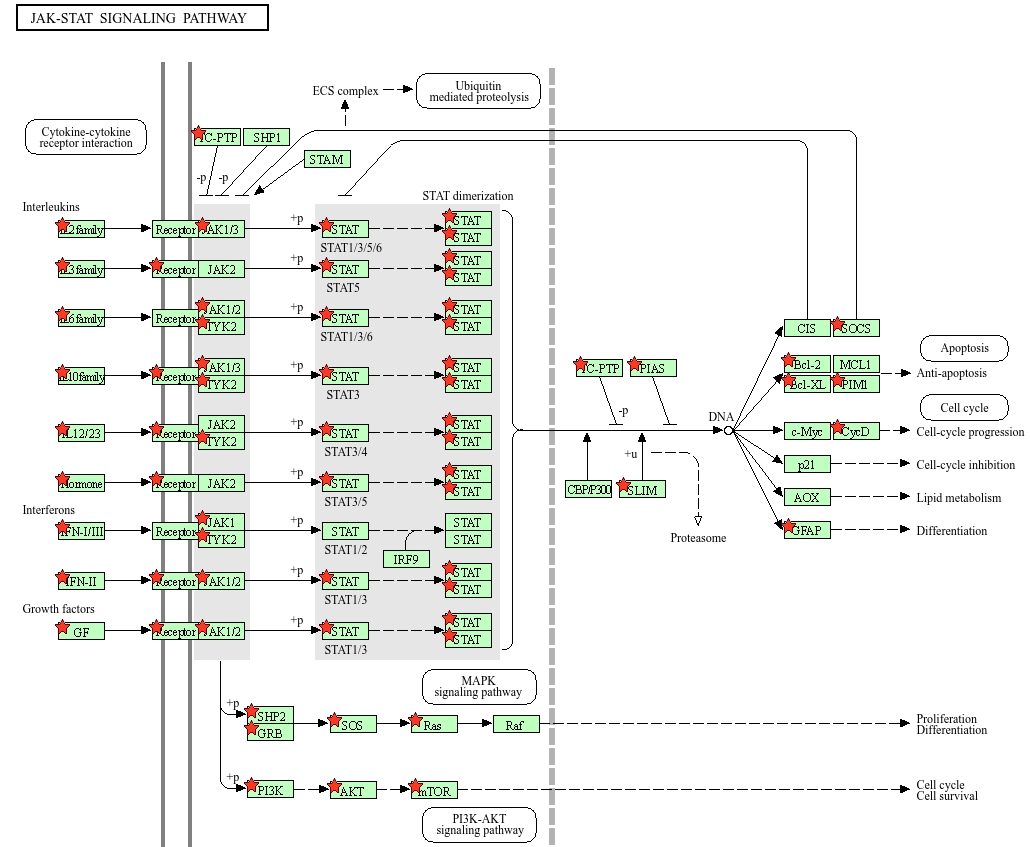Screen dimensions: 1030x847
Task: Click the red star on mTOR node
Action: (x=416, y=787)
